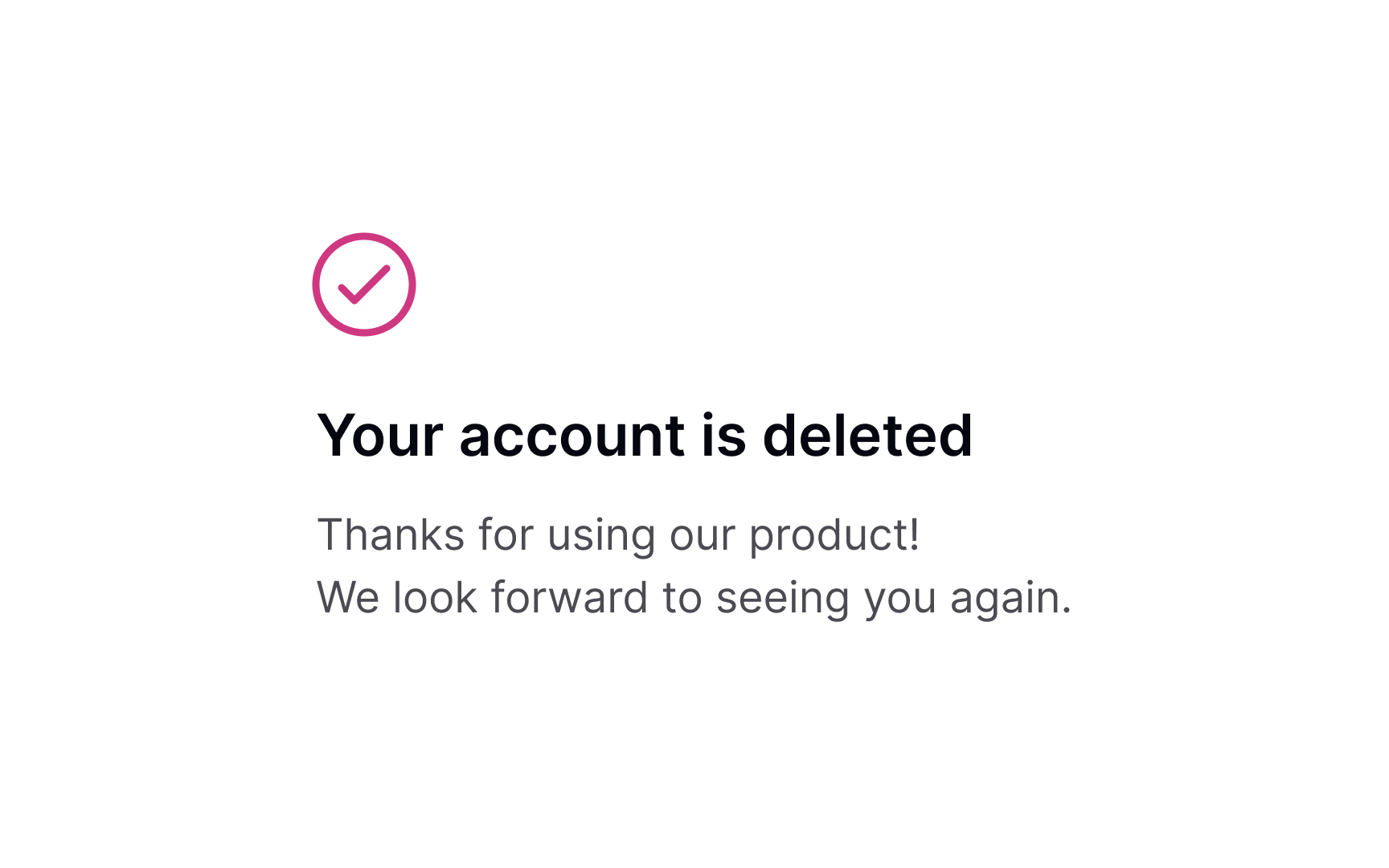Click the word "Your" in the heading
Viewport: 1389px width, 868px height.
pyautogui.click(x=380, y=436)
